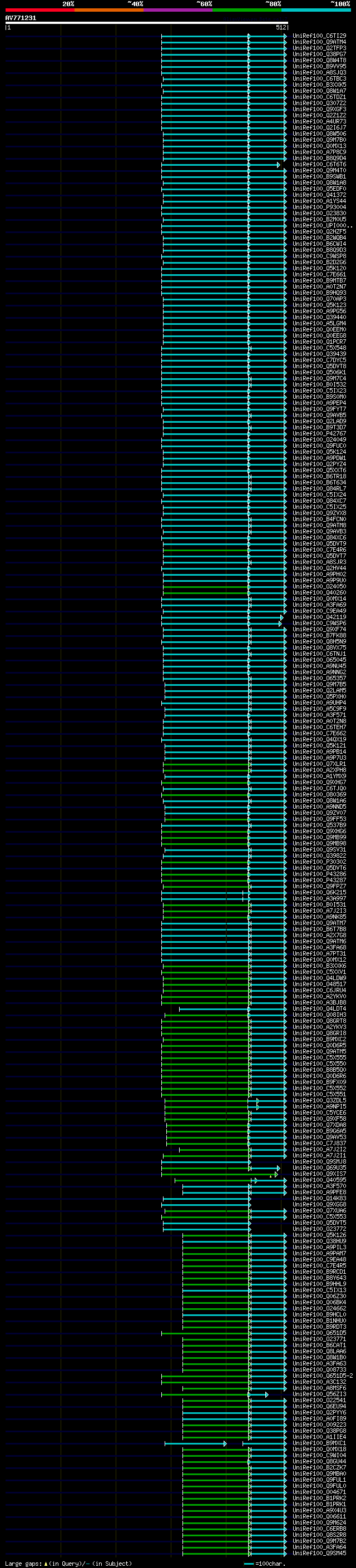The height and width of the screenshot is (1568, 356).
Task: Select the label UniRef100_A8SJQ3
Action: coord(319,72)
